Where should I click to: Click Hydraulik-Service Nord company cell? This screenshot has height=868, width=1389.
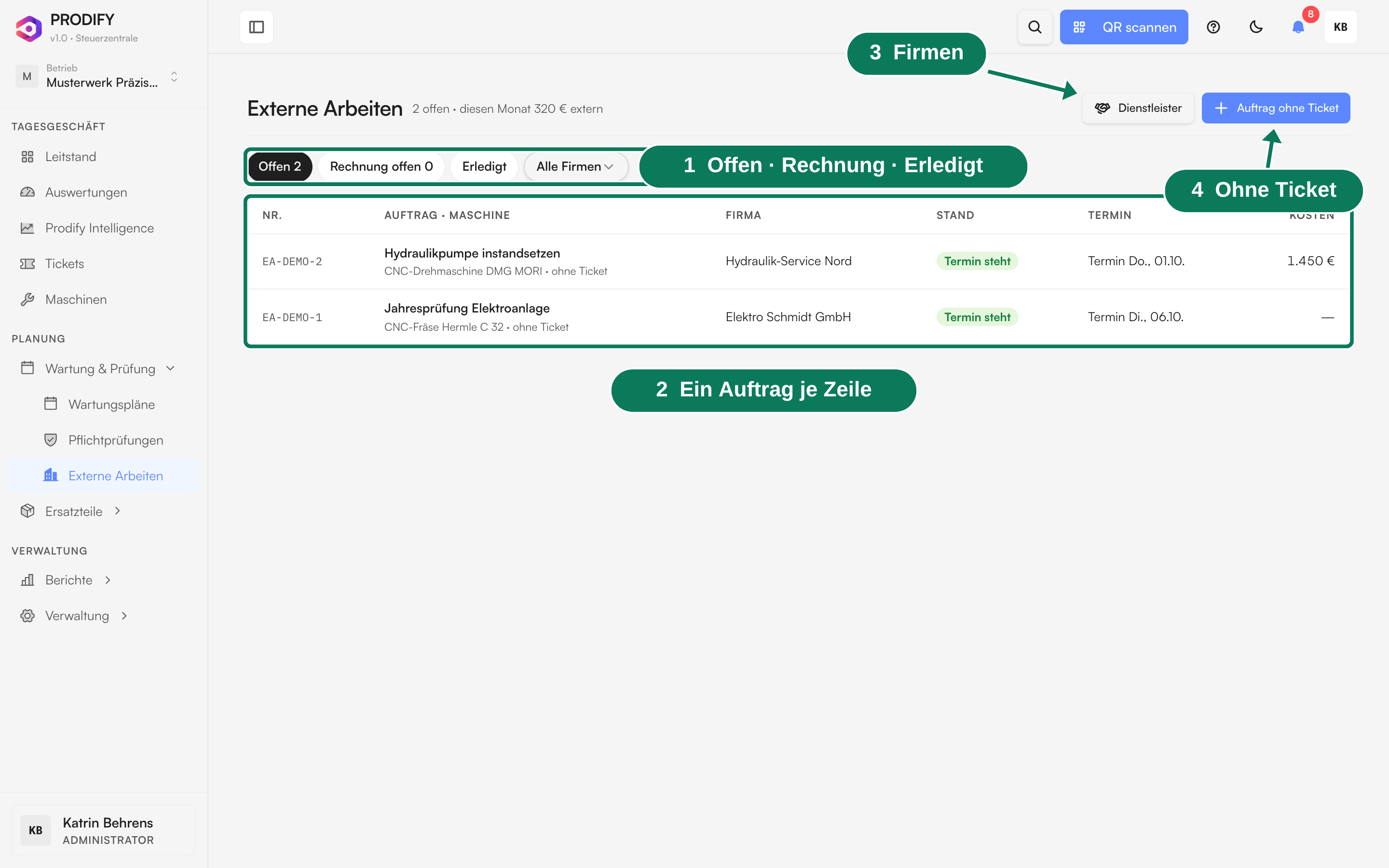coord(788,261)
